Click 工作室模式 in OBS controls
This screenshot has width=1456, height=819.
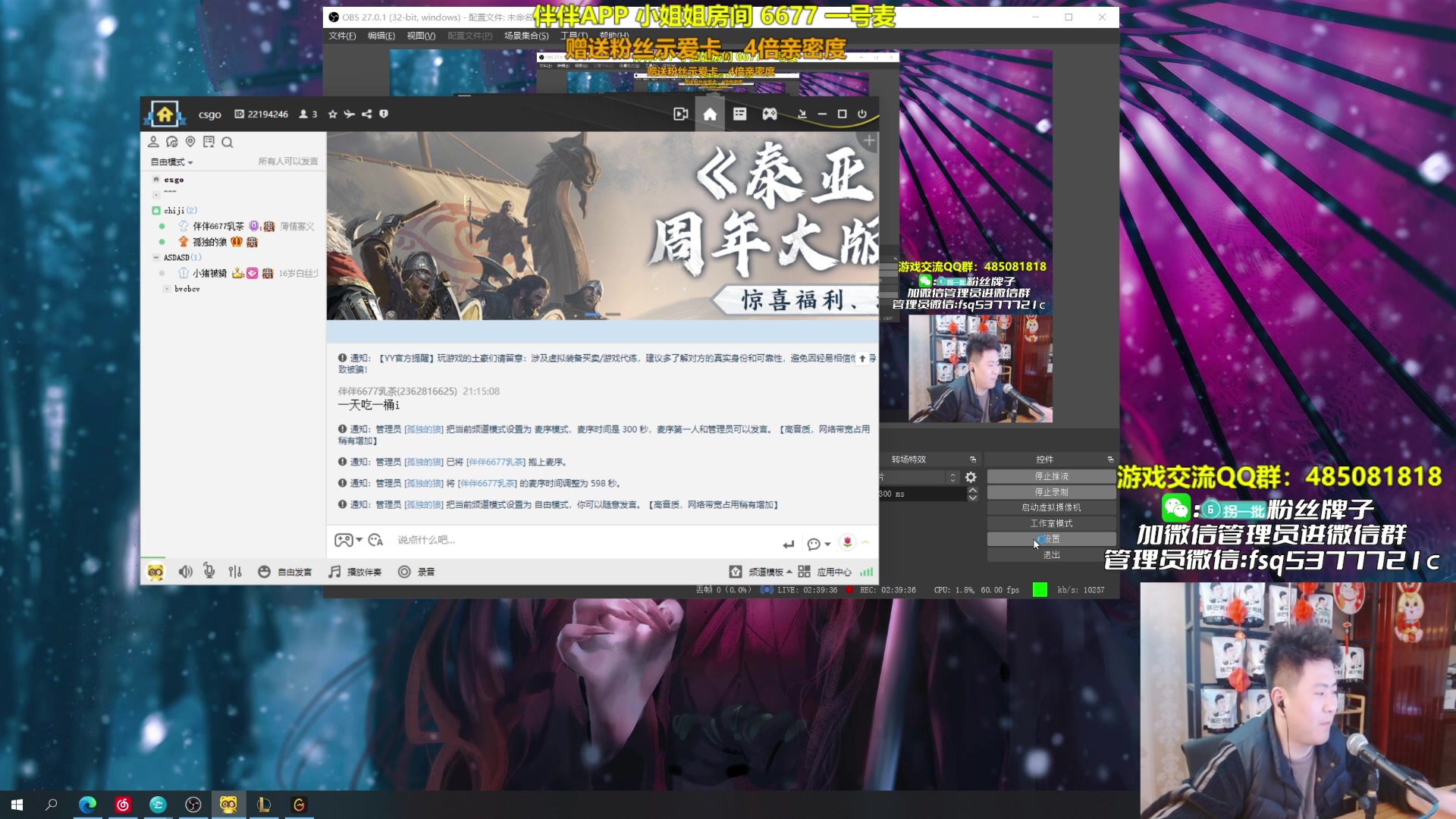[1051, 523]
